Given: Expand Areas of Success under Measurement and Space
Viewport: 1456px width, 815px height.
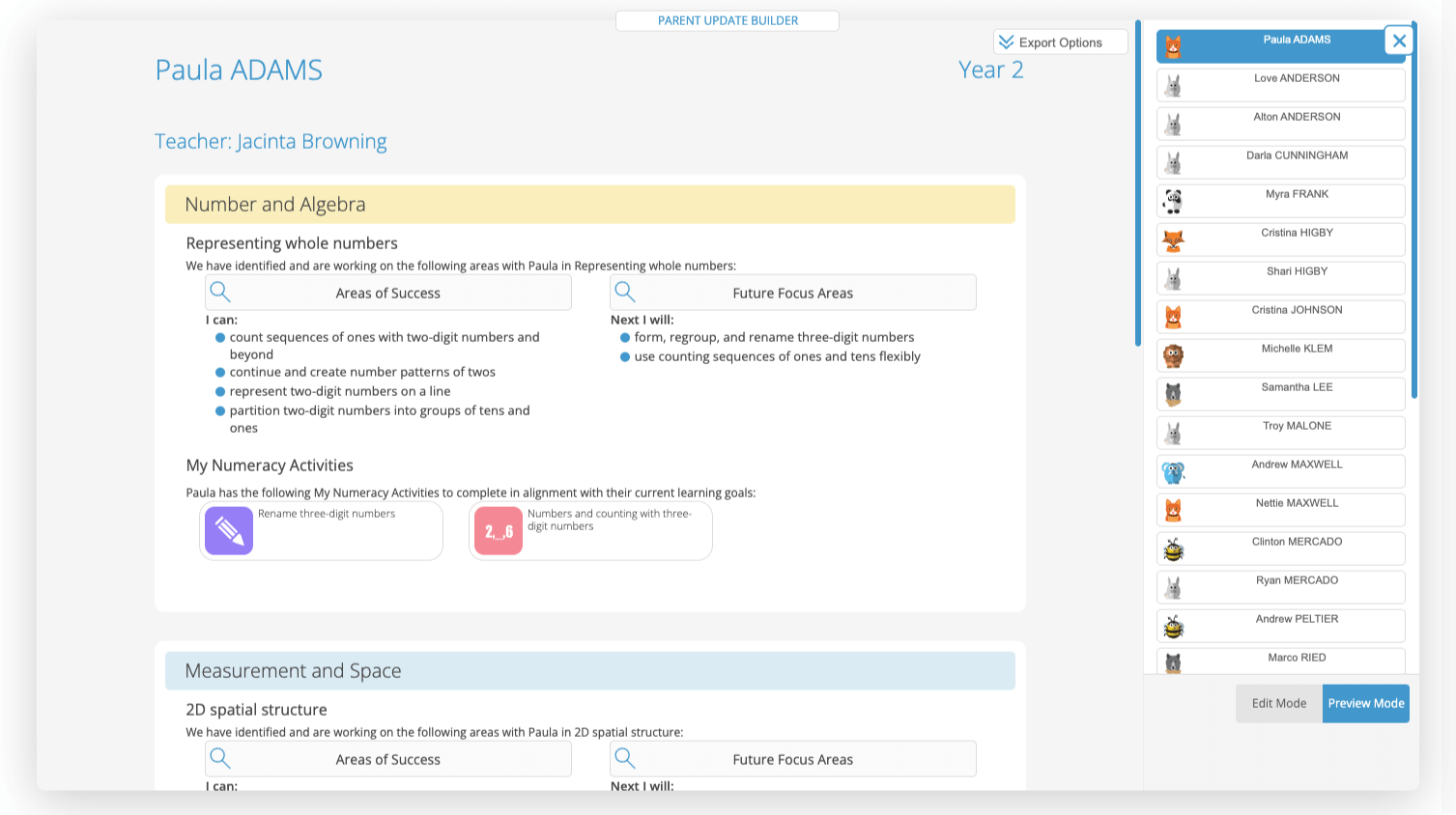Looking at the screenshot, I should [x=387, y=759].
